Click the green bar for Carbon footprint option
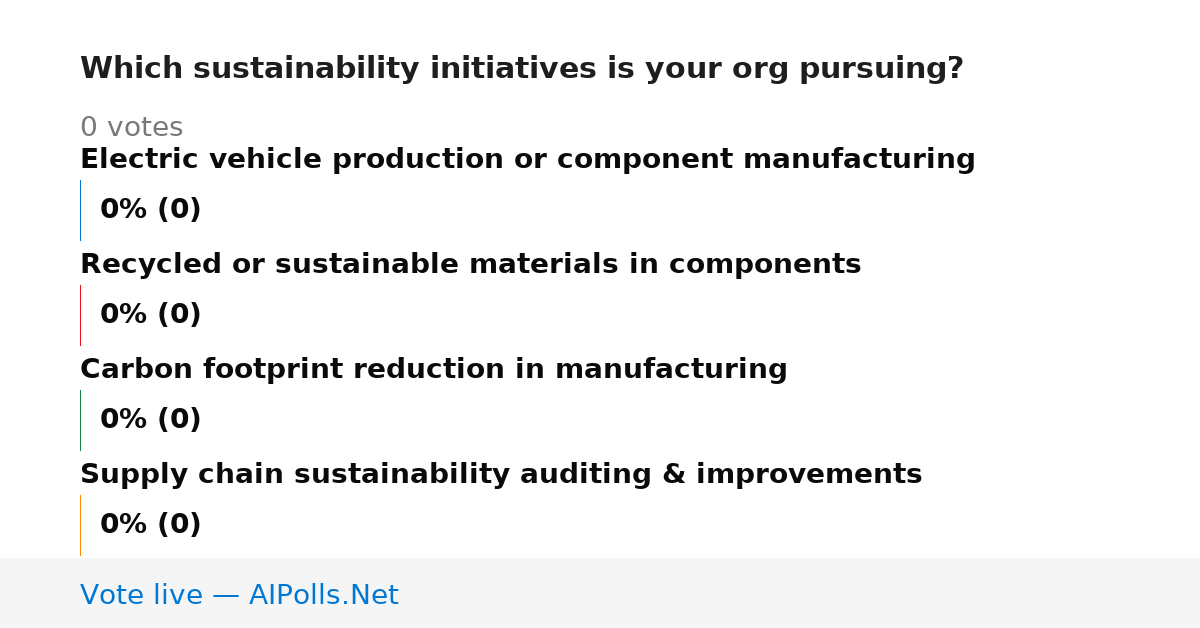The height and width of the screenshot is (628, 1200). point(80,420)
